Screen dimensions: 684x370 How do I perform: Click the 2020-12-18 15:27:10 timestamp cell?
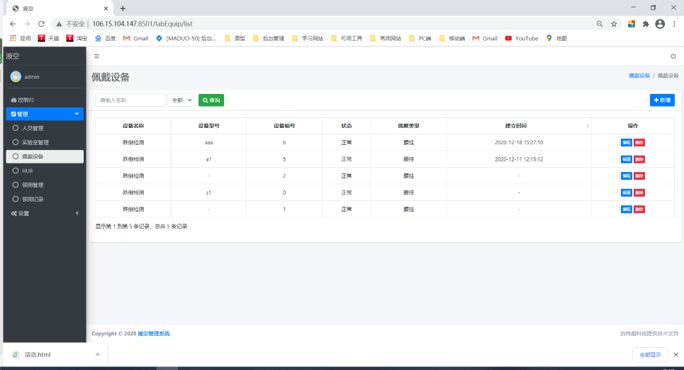[519, 143]
